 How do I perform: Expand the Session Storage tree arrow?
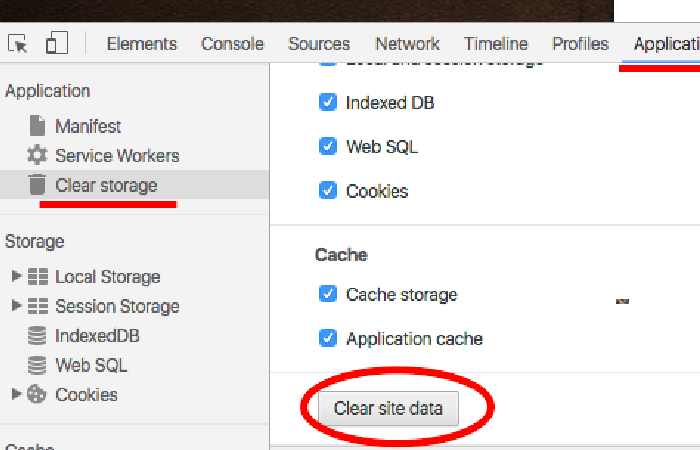click(16, 305)
